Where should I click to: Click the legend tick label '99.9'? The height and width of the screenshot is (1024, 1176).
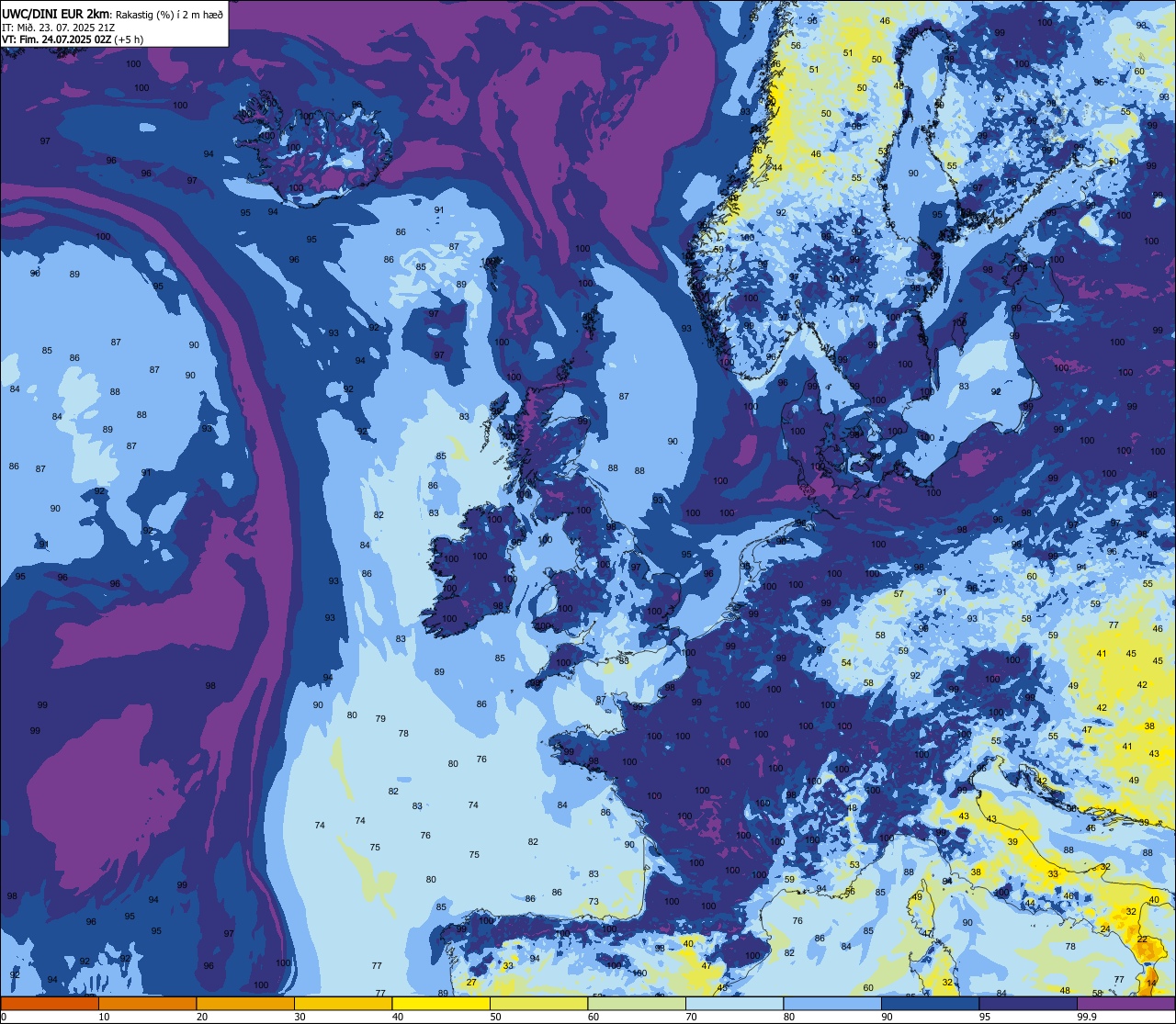coord(1087,1017)
